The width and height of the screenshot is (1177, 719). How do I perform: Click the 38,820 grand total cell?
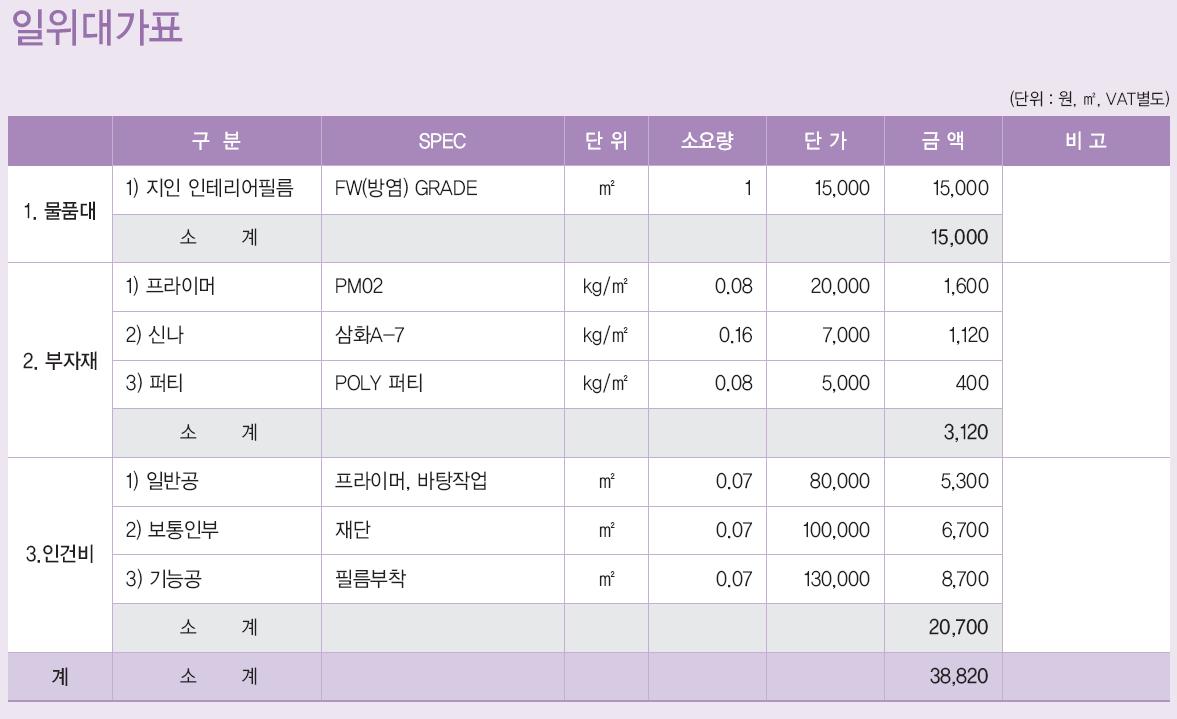click(x=944, y=676)
